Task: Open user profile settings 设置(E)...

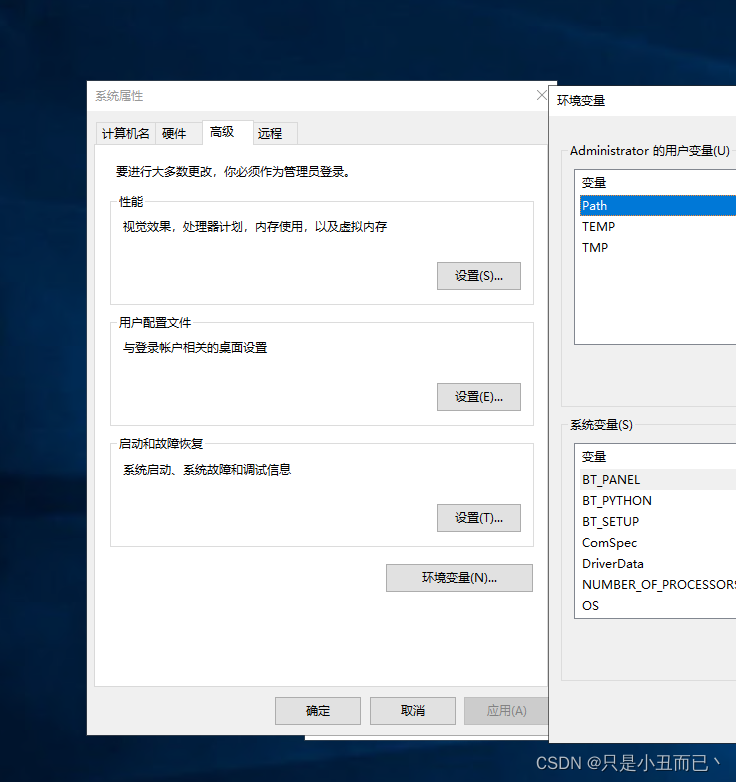Action: click(x=479, y=397)
